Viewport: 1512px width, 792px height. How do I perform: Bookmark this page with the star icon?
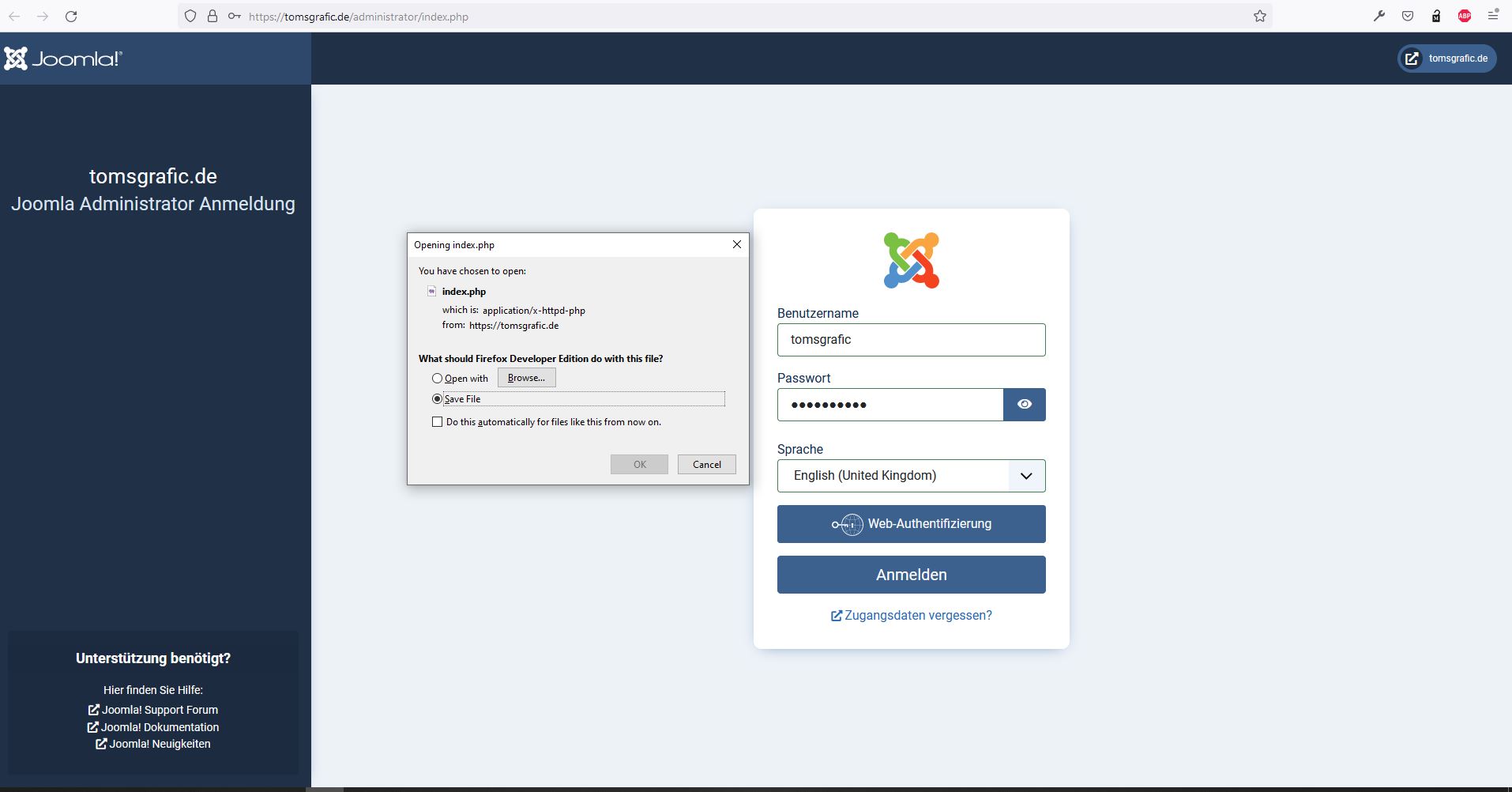tap(1260, 17)
